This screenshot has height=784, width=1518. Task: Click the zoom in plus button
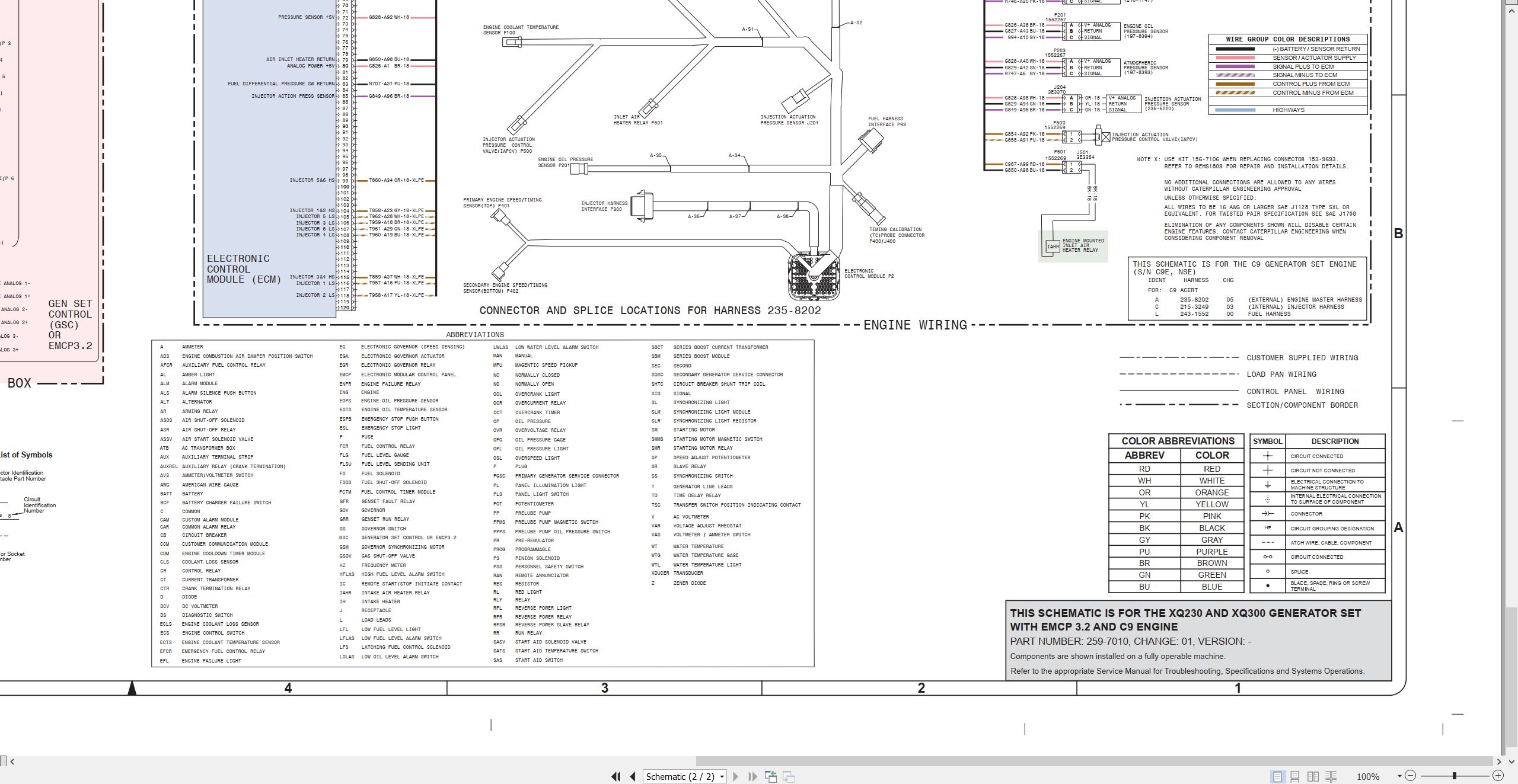1498,776
